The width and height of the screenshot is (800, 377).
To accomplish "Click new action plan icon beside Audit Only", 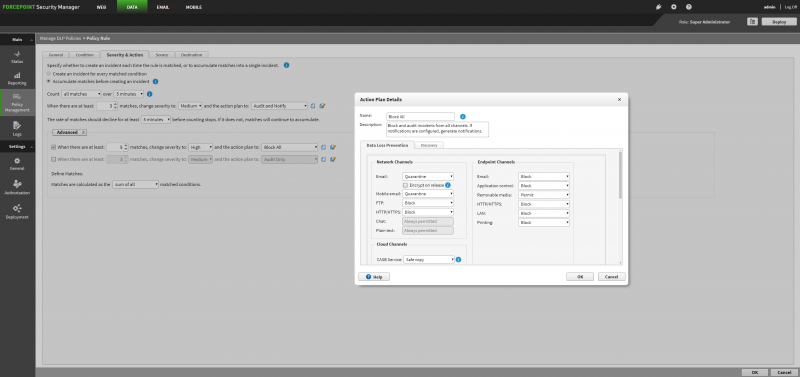I will 323,159.
